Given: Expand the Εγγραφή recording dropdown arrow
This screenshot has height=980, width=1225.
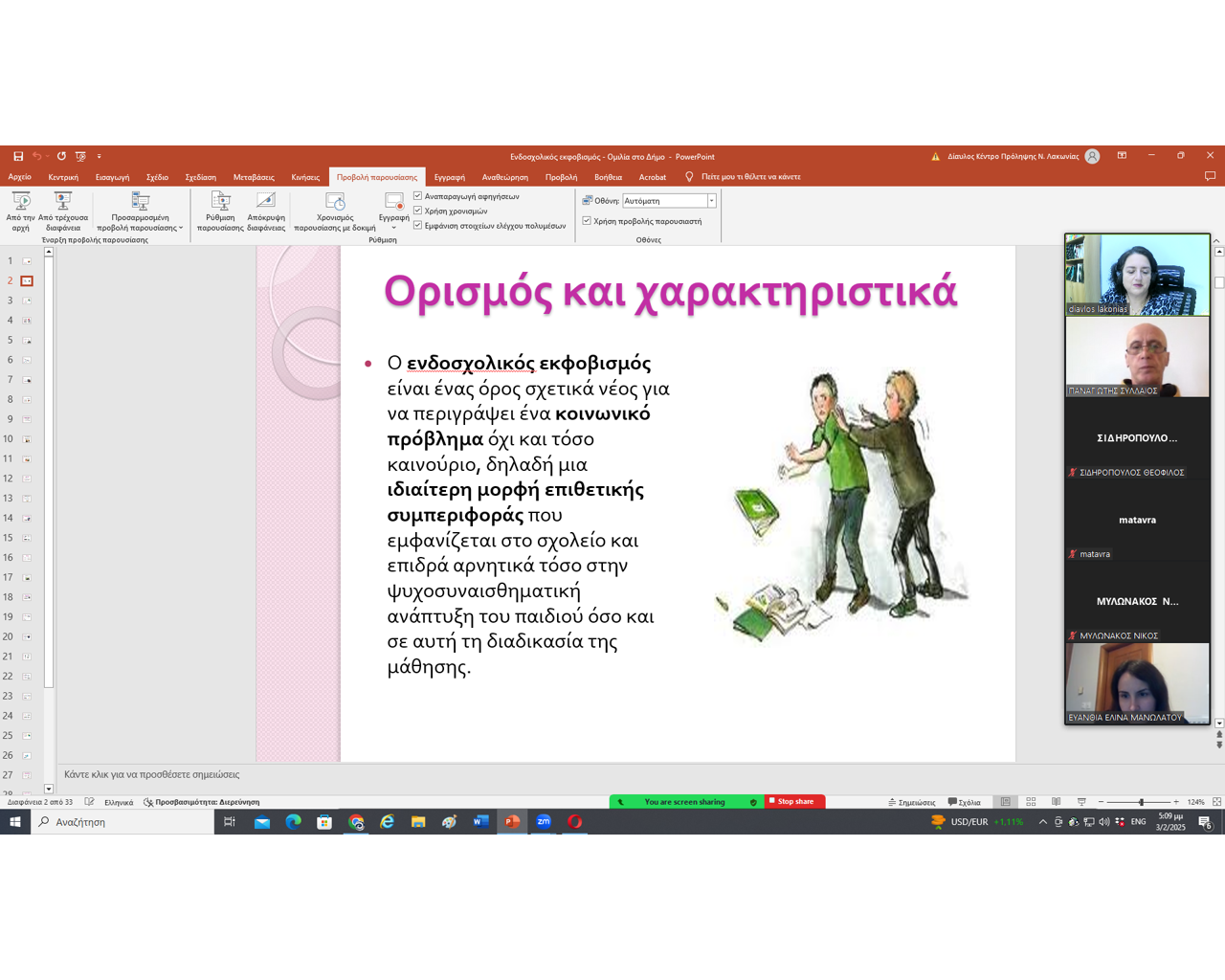Looking at the screenshot, I should point(393,228).
